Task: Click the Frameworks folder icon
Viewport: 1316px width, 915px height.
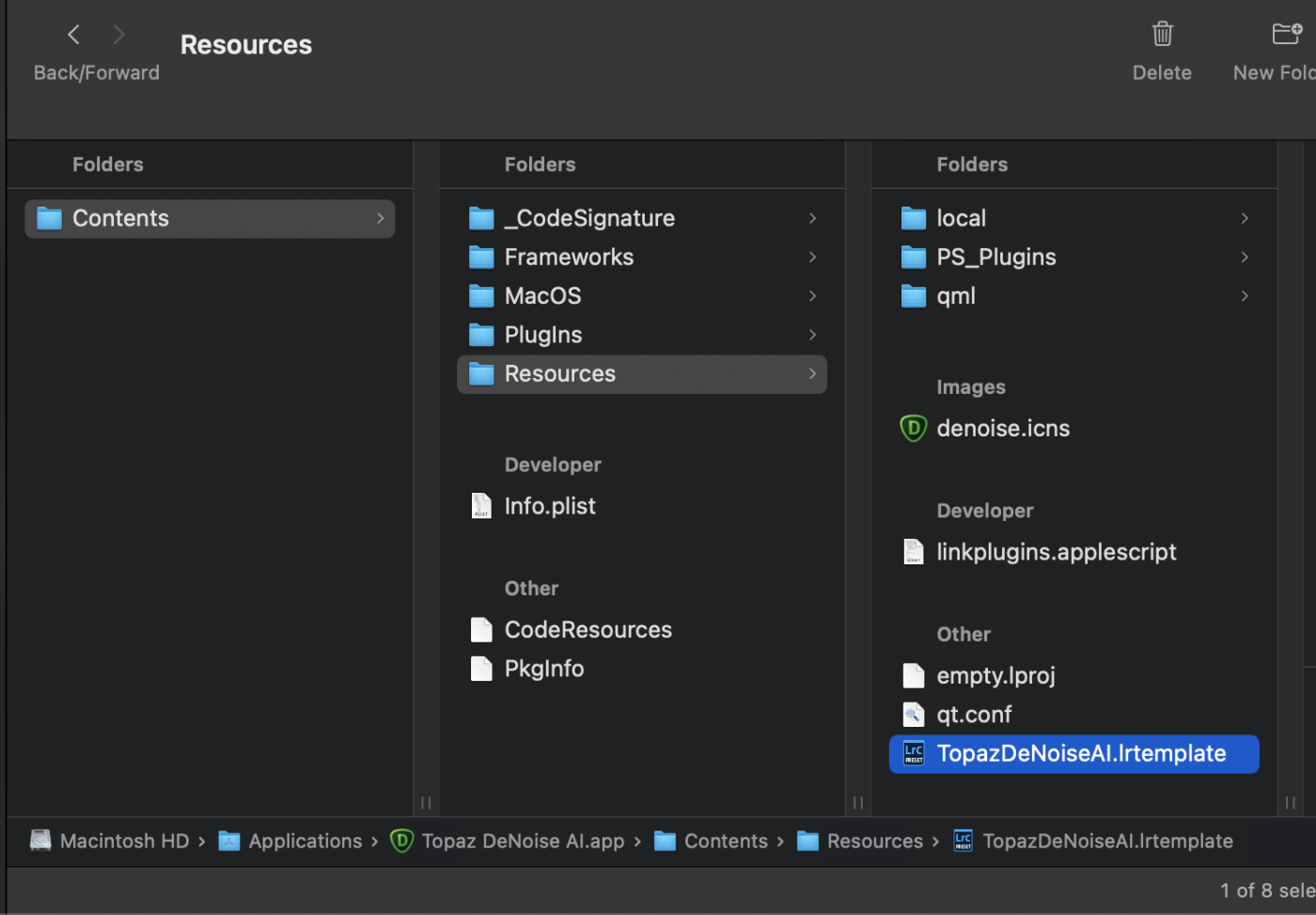Action: [481, 257]
